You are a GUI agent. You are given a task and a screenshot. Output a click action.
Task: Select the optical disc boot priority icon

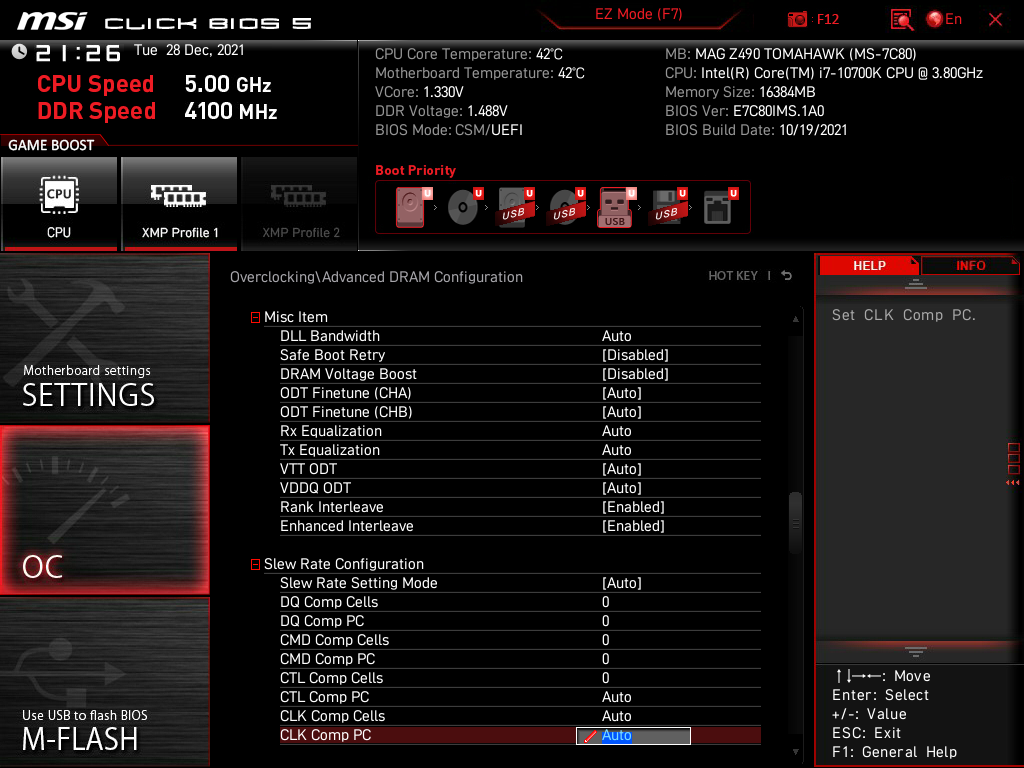tap(464, 206)
